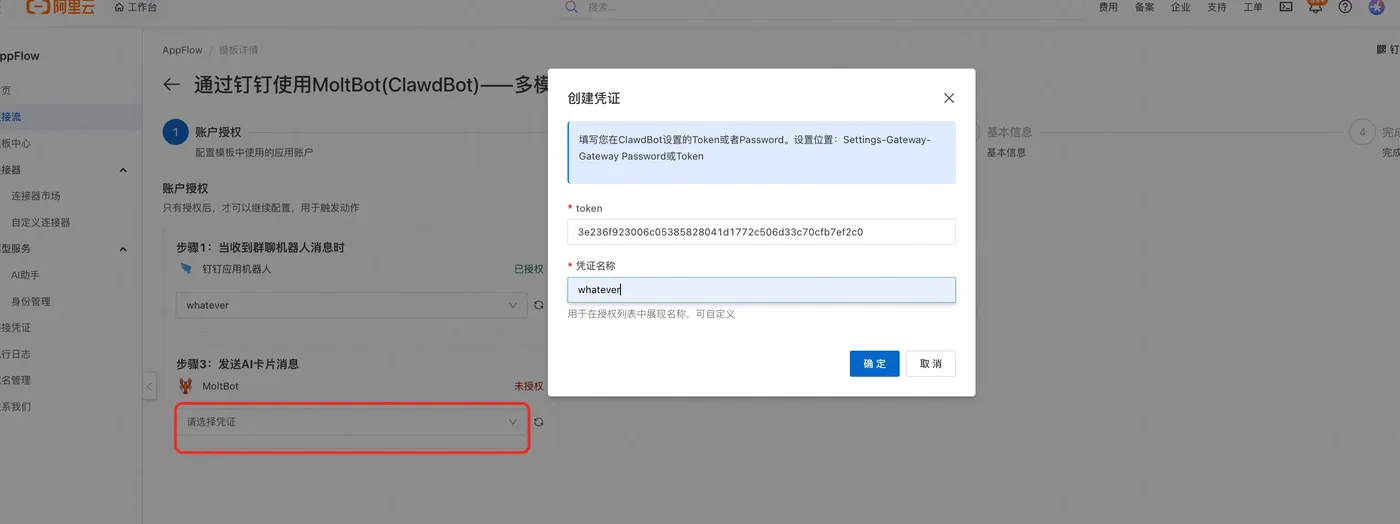Click the QR grid icon beside 钉
This screenshot has height=524, width=1400.
point(1382,50)
